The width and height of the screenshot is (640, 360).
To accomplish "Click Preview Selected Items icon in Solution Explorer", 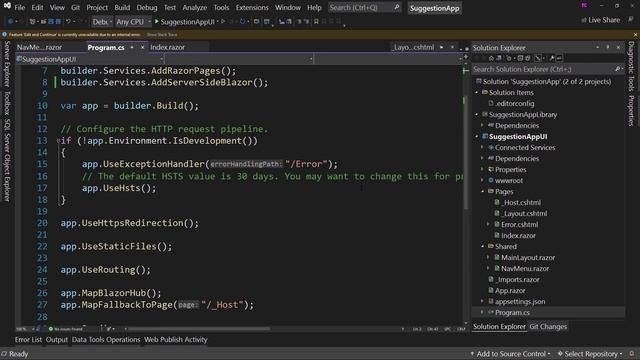I will [559, 58].
